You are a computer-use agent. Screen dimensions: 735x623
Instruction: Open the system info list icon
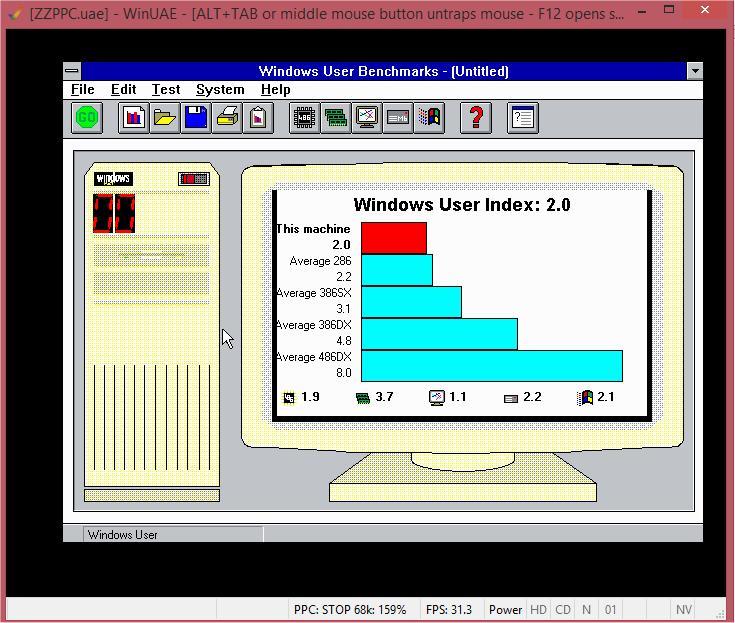pyautogui.click(x=523, y=117)
